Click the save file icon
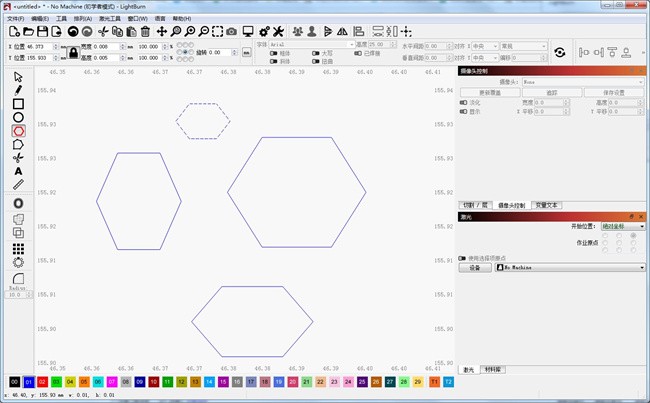Image resolution: width=650 pixels, height=403 pixels. point(43,32)
